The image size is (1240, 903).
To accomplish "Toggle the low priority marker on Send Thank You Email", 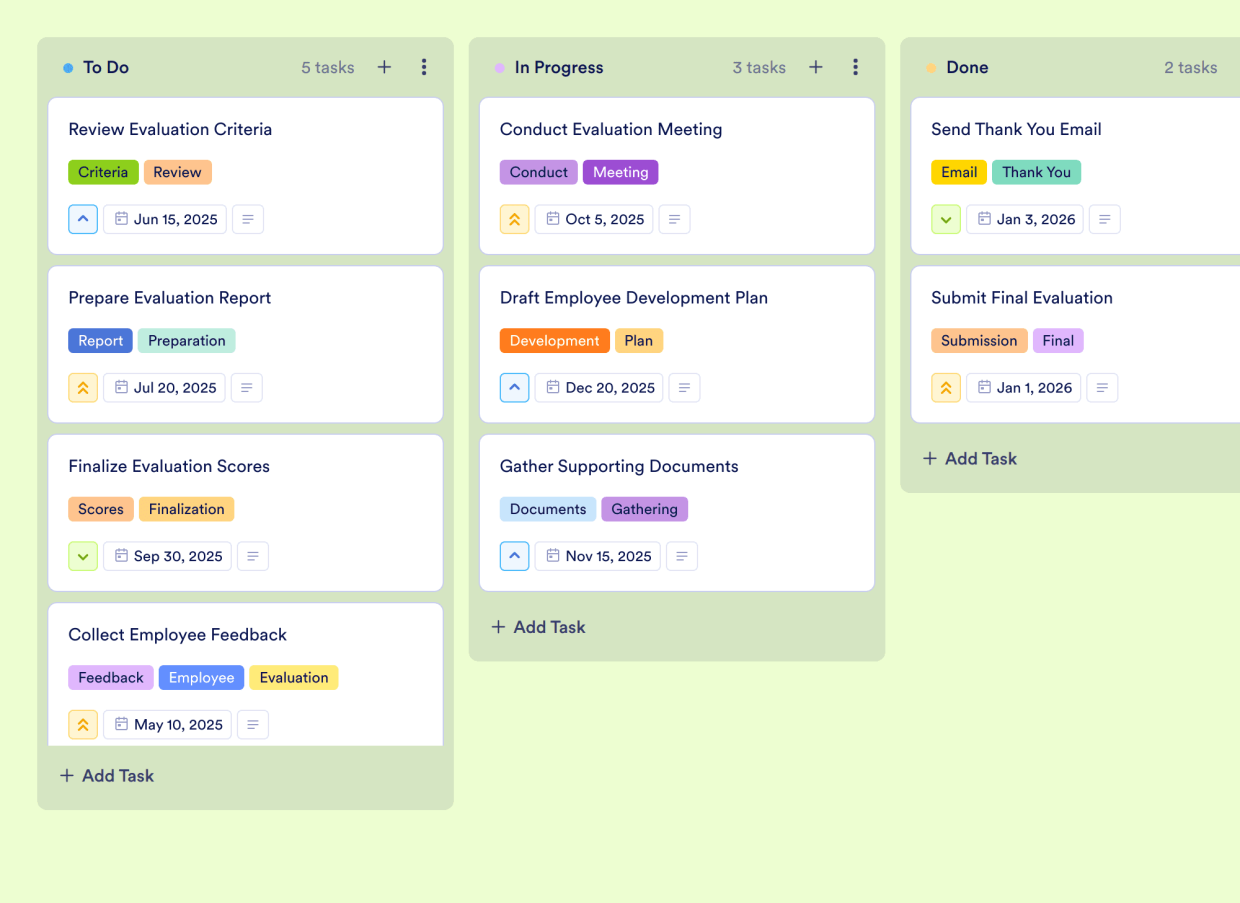I will (946, 219).
